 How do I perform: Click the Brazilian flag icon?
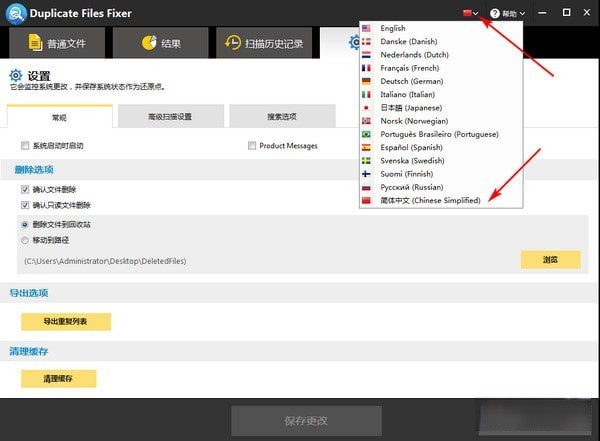[x=366, y=134]
